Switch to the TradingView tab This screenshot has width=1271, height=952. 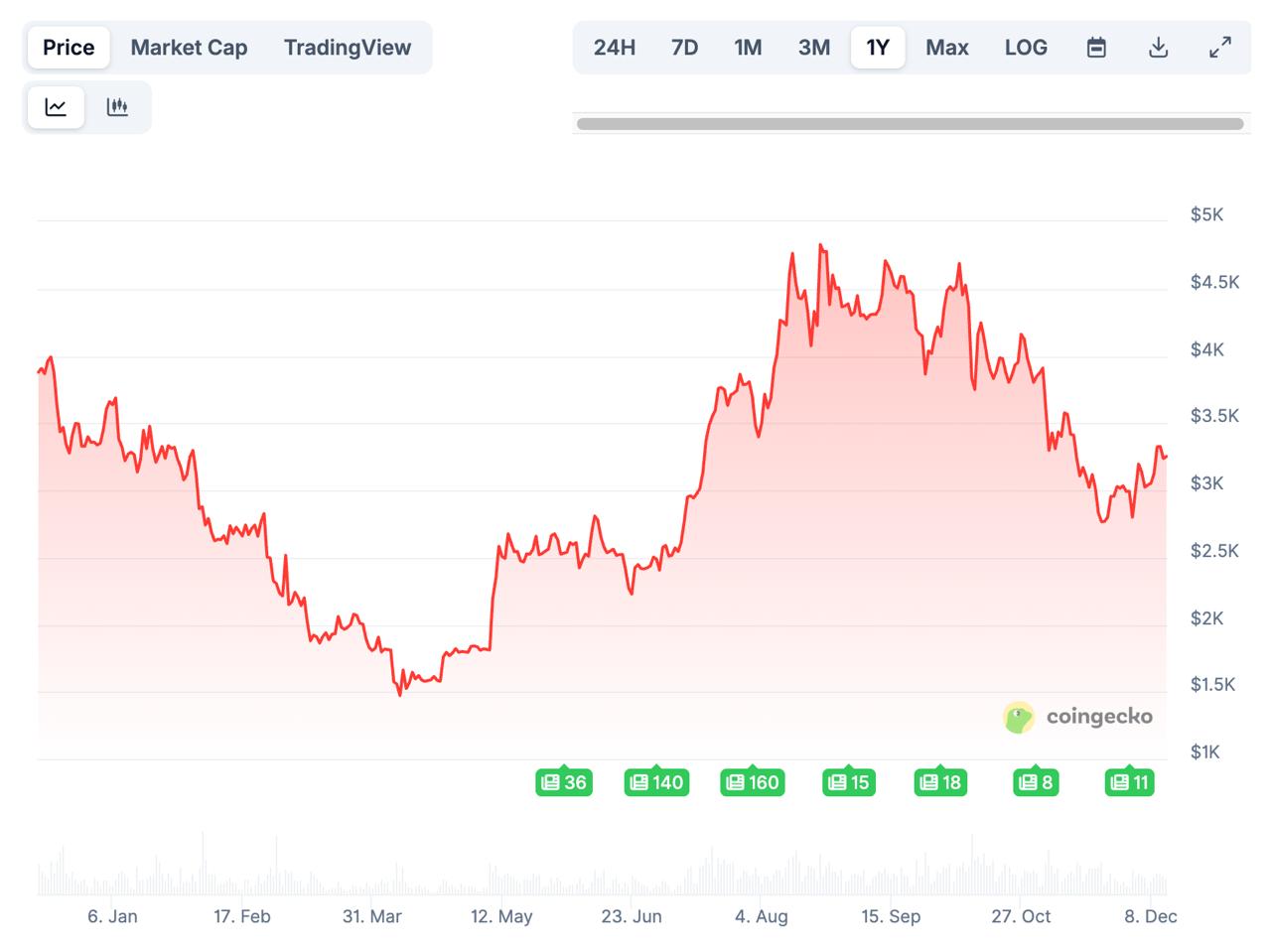[x=348, y=47]
